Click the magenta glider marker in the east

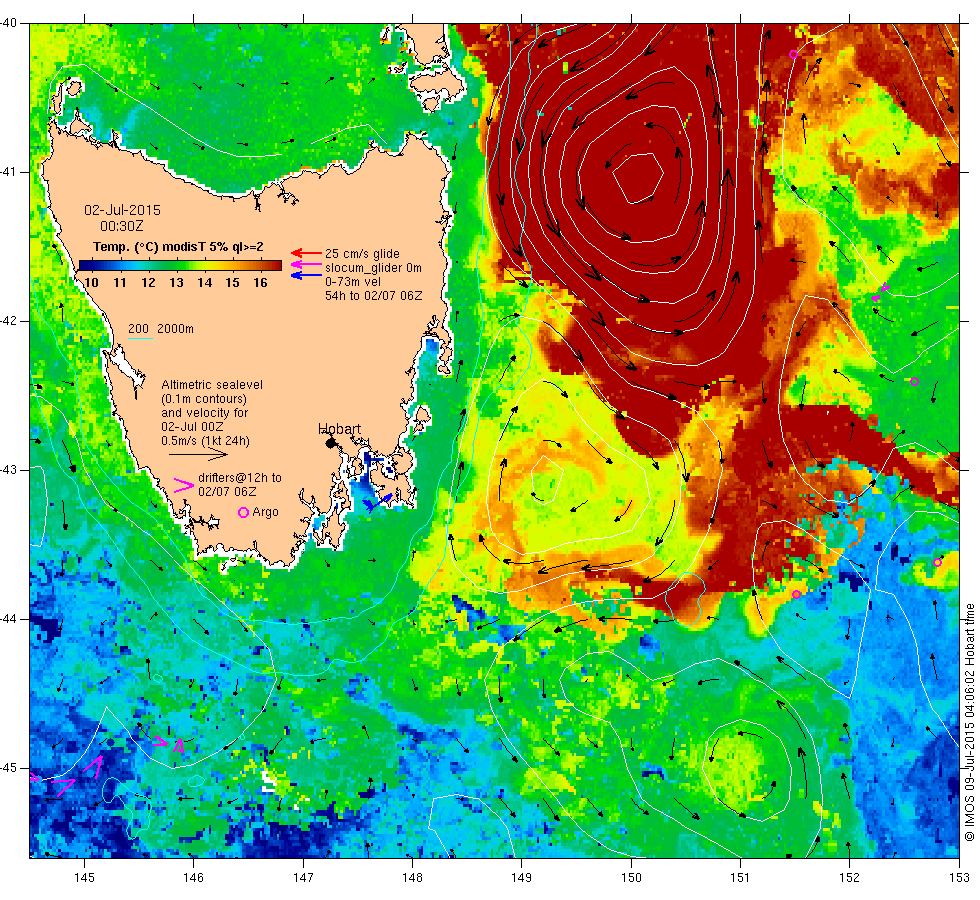pyautogui.click(x=881, y=292)
